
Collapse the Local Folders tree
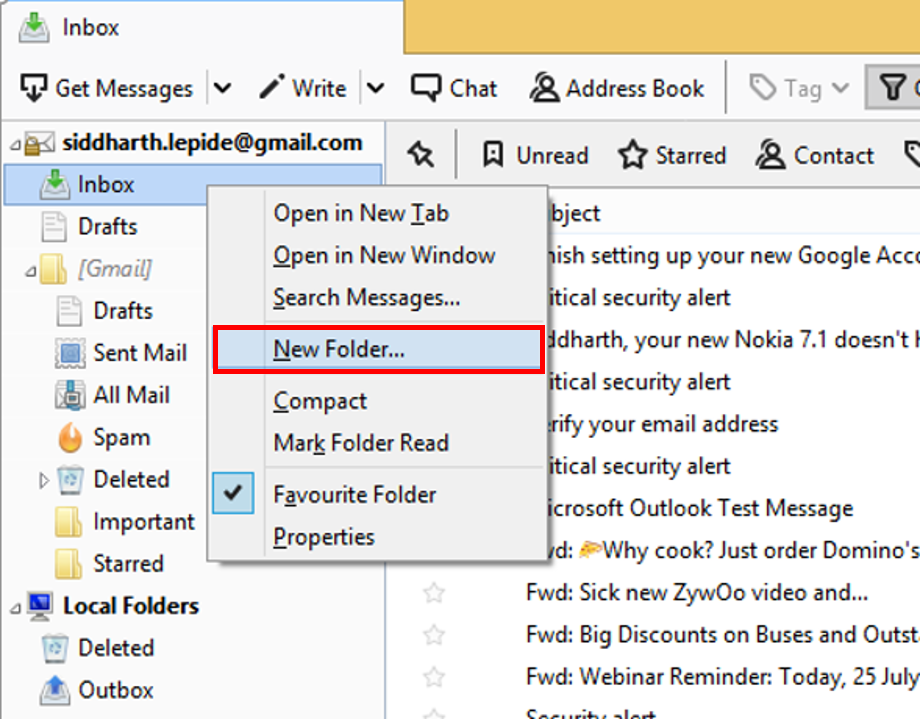click(x=15, y=608)
